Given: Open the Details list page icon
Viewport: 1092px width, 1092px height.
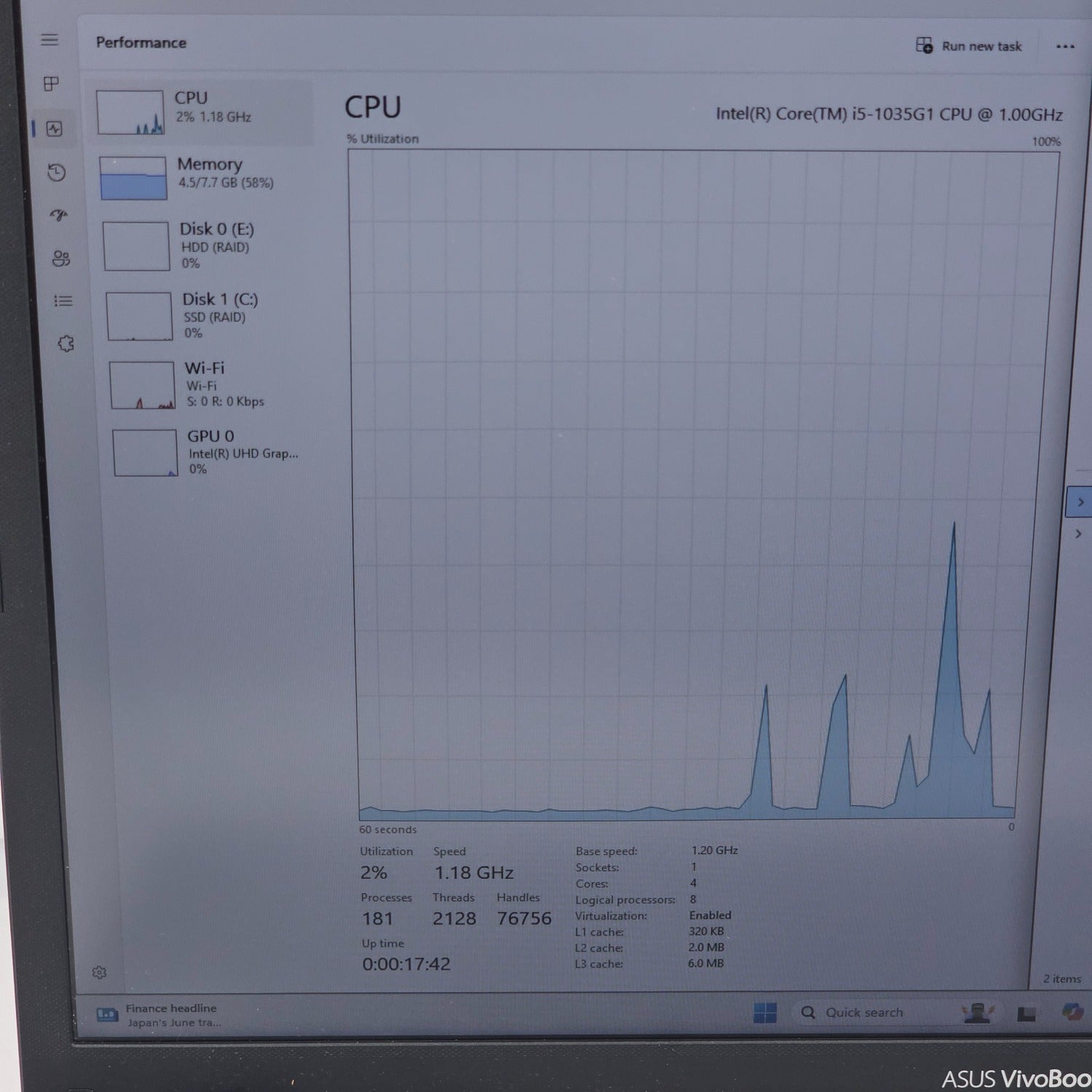Looking at the screenshot, I should point(63,301).
